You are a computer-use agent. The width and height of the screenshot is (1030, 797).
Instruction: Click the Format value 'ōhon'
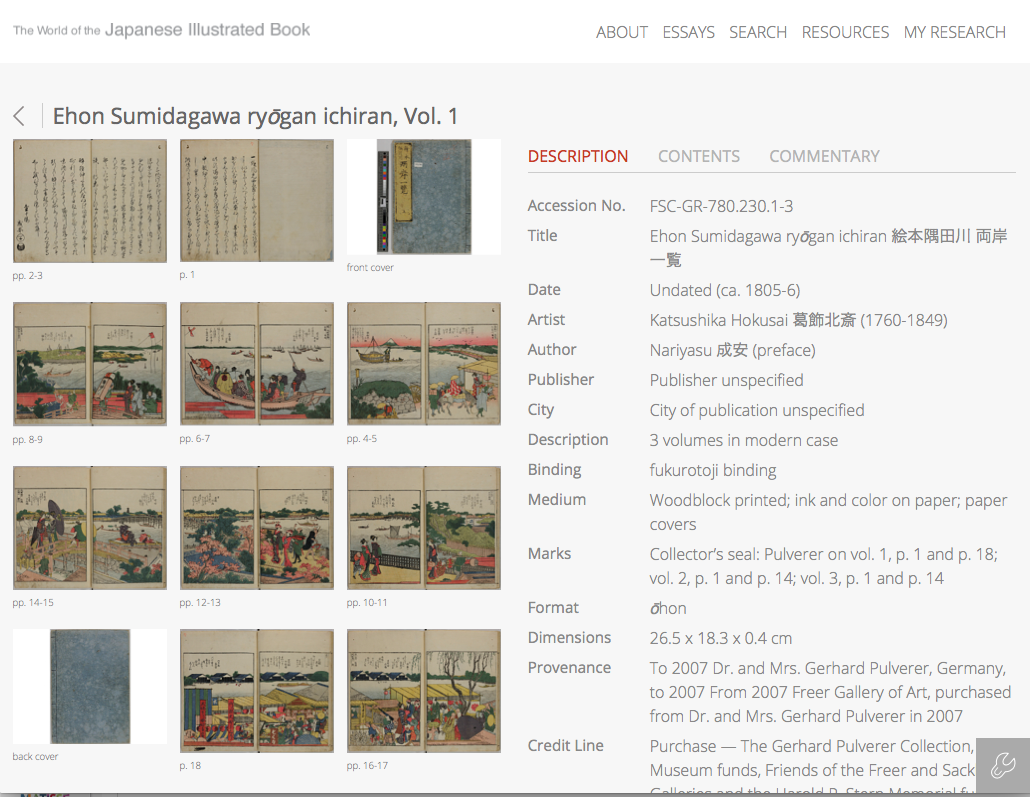tap(668, 608)
